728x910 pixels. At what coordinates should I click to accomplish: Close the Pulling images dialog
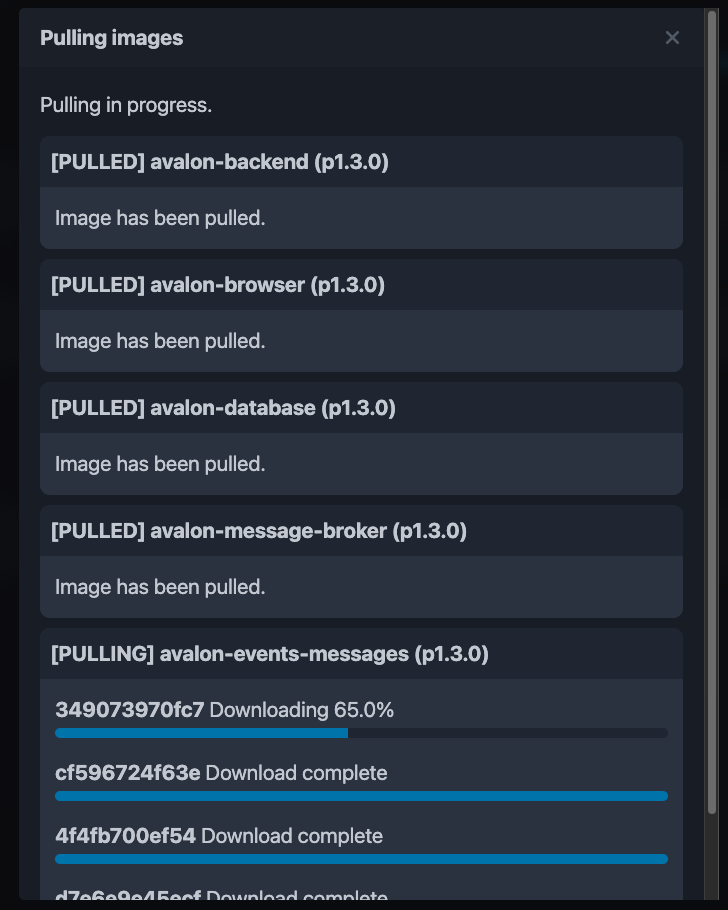point(672,38)
